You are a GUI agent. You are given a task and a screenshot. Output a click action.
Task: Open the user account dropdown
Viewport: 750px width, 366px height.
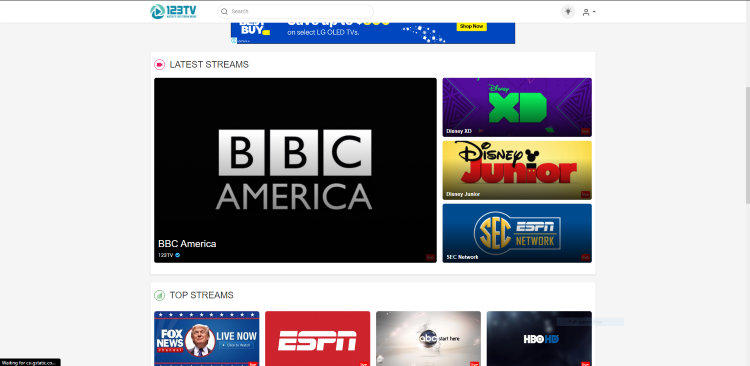pos(588,12)
